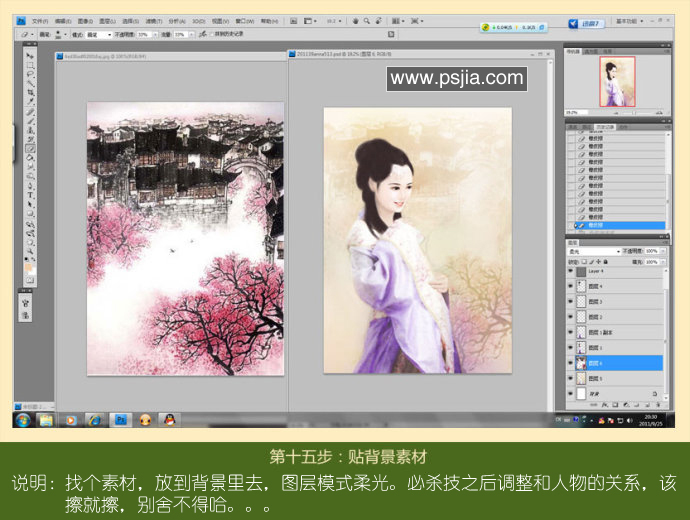Click the Add layer style fx icon

click(x=605, y=405)
